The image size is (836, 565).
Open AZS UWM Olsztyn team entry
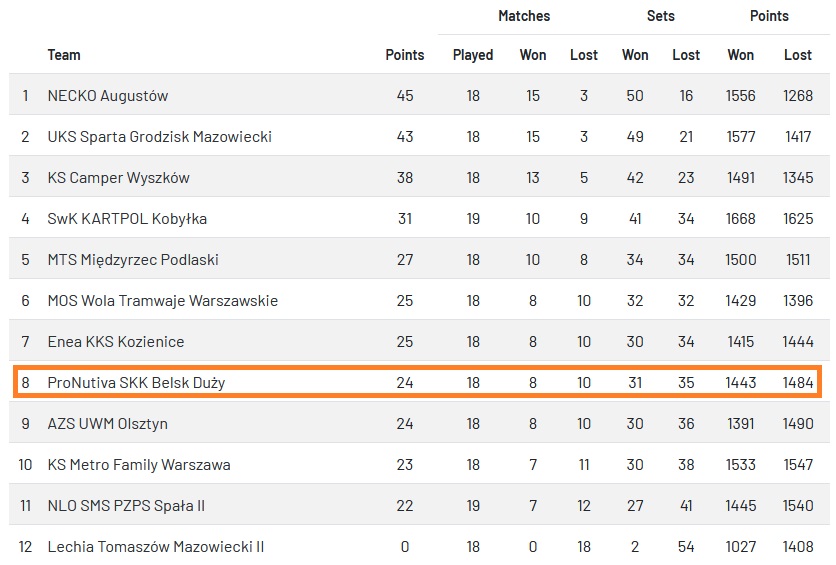[x=107, y=424]
